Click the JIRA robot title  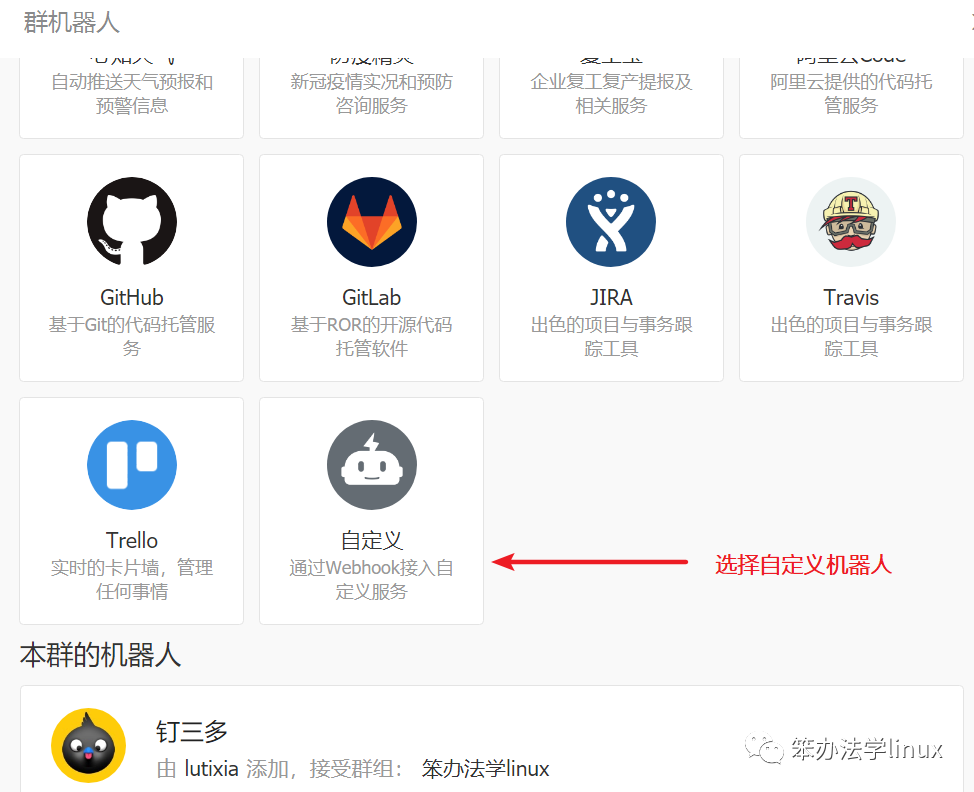(x=611, y=298)
